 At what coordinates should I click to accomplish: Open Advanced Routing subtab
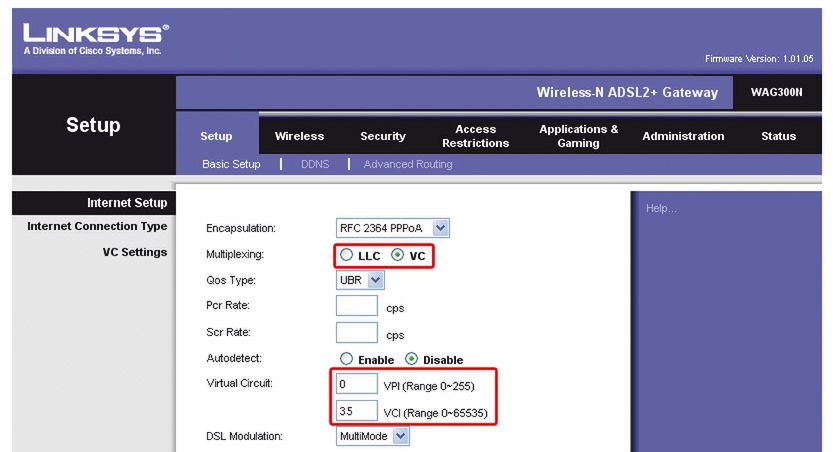(408, 164)
